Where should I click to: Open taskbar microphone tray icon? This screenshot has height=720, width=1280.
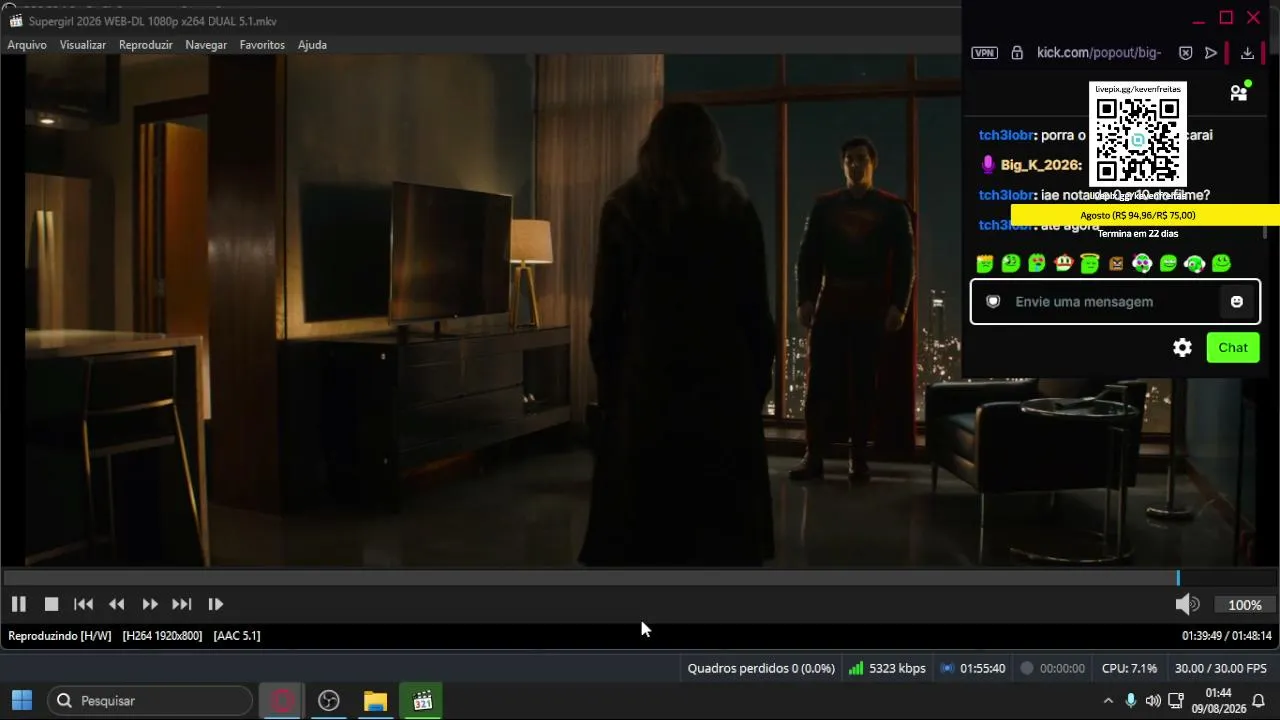(1131, 701)
